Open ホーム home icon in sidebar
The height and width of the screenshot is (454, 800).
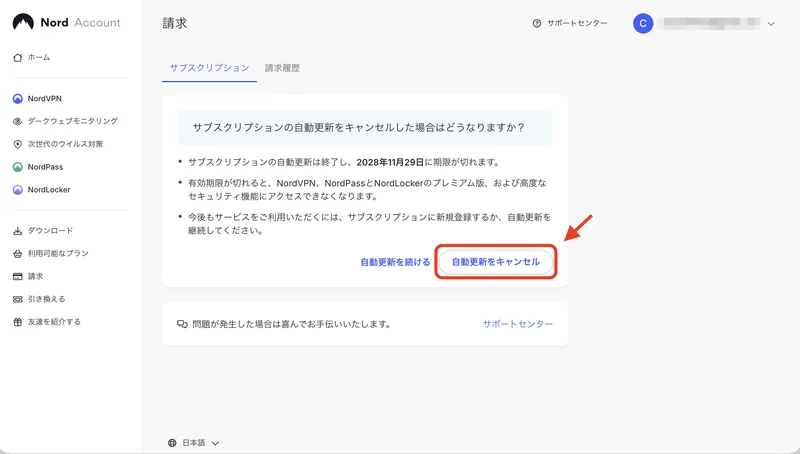click(17, 58)
